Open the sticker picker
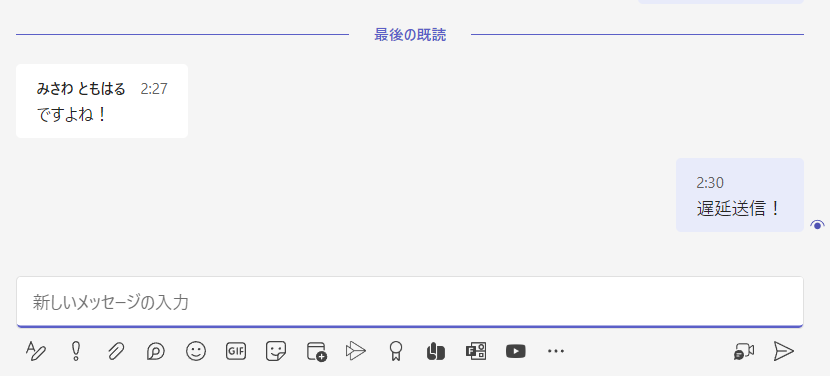The image size is (830, 376). click(x=276, y=351)
